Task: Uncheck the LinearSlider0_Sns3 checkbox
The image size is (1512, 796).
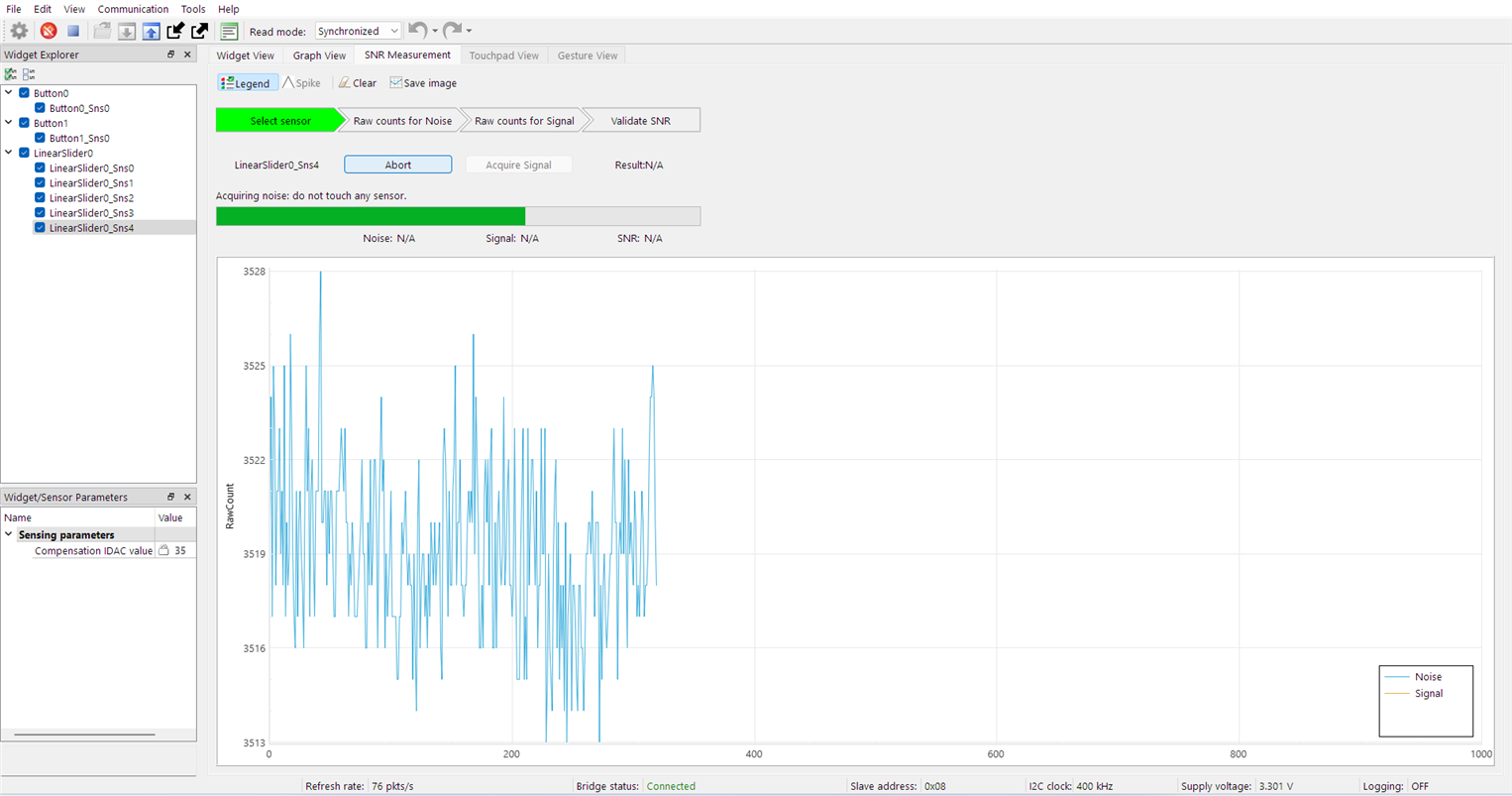Action: [40, 212]
